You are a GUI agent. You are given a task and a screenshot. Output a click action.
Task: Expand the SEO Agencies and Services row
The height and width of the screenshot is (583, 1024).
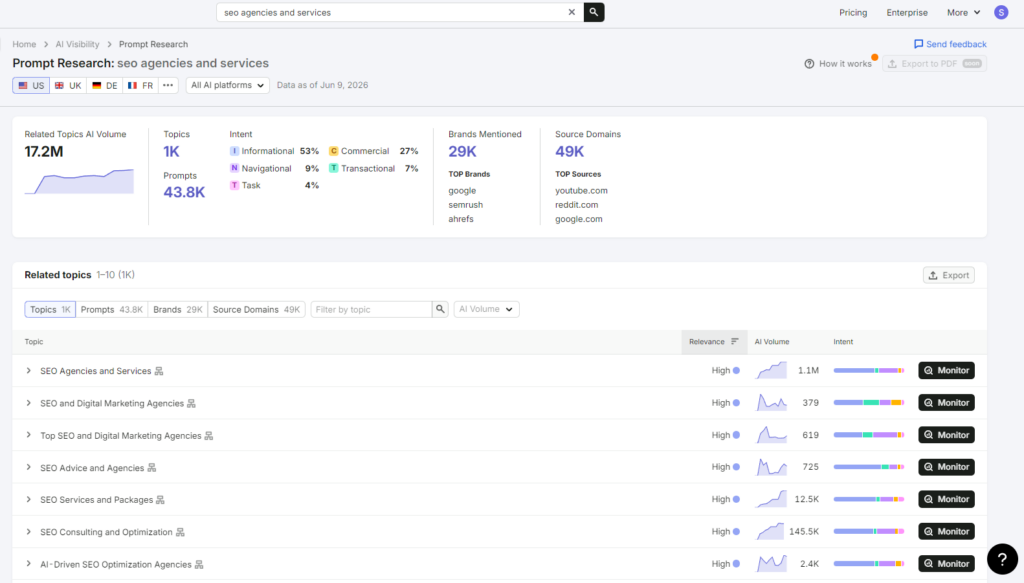click(x=29, y=371)
